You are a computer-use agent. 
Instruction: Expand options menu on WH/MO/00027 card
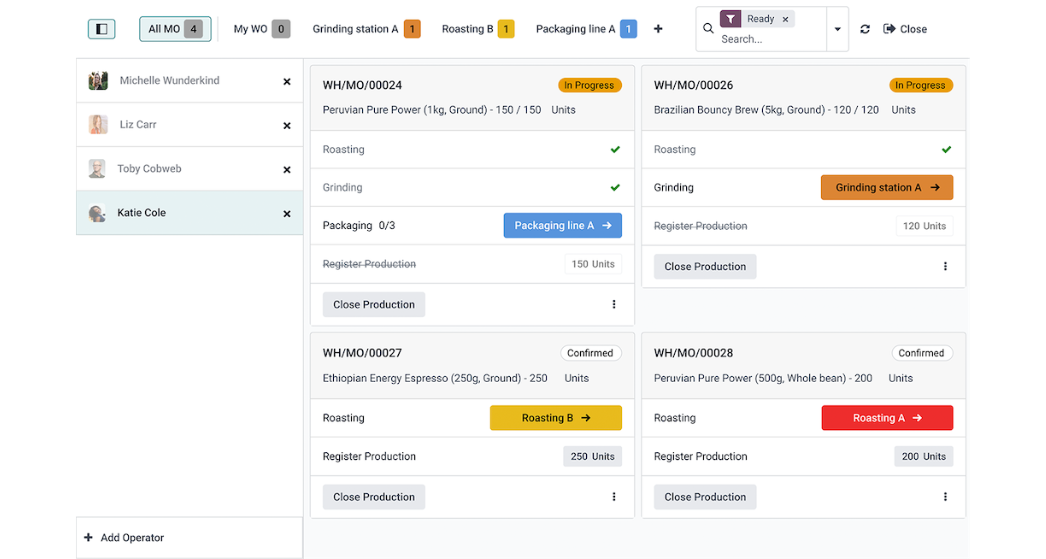tap(614, 497)
